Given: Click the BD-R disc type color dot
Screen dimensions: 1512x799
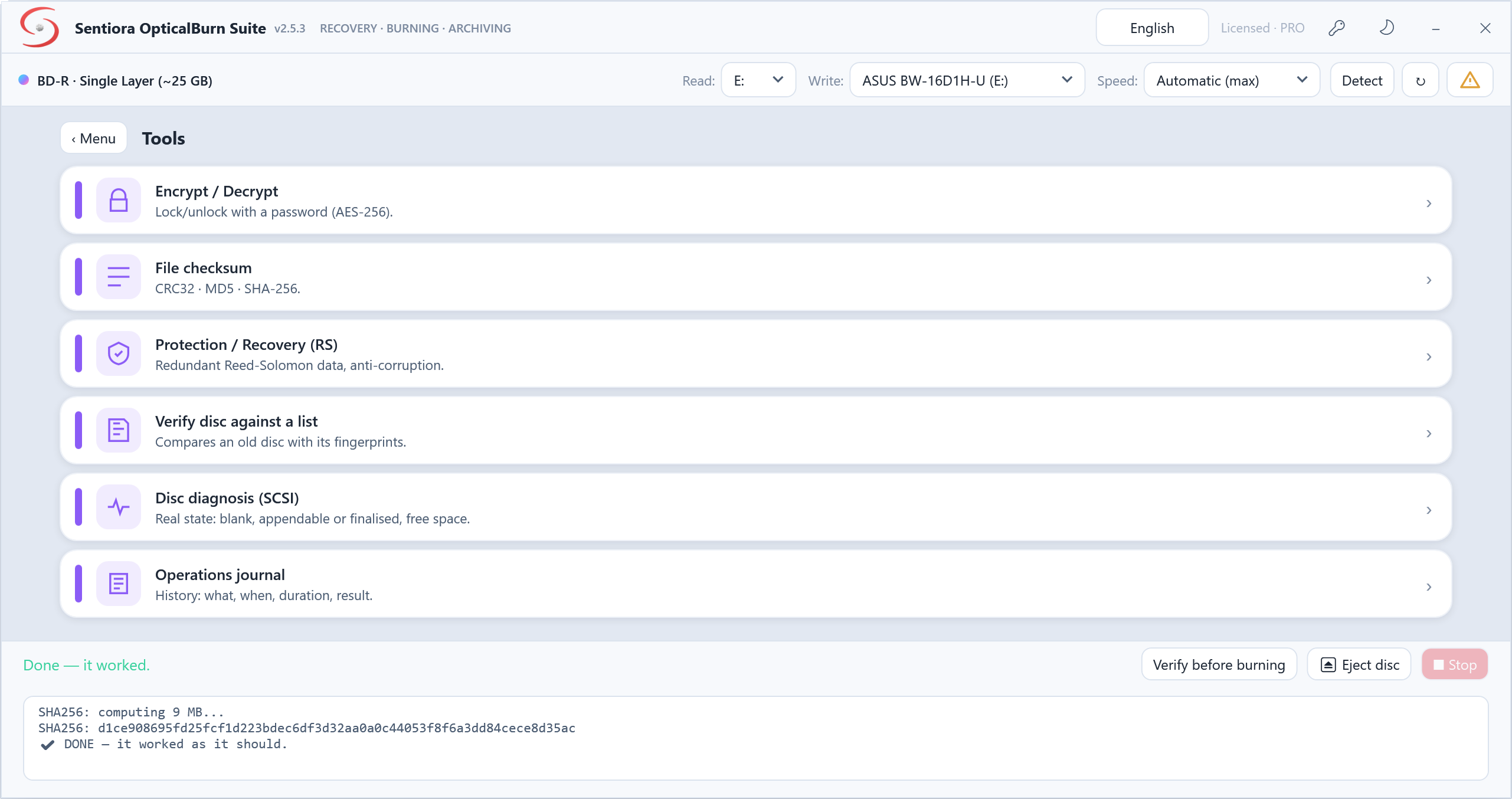Looking at the screenshot, I should pyautogui.click(x=24, y=80).
